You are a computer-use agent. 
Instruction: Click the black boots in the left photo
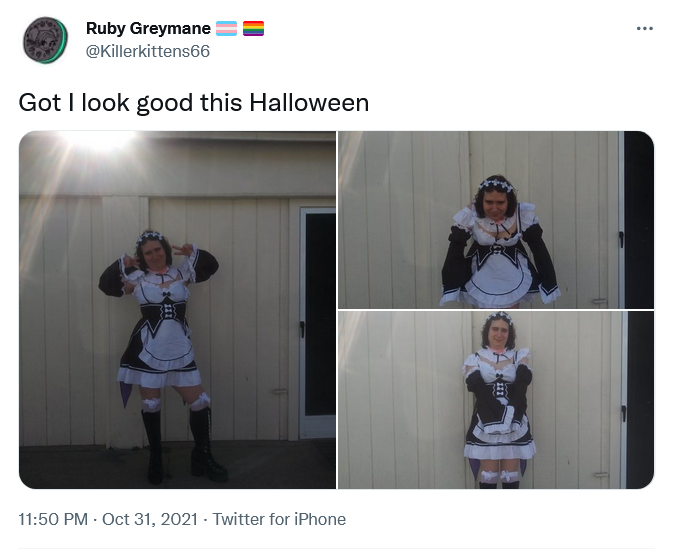183,446
